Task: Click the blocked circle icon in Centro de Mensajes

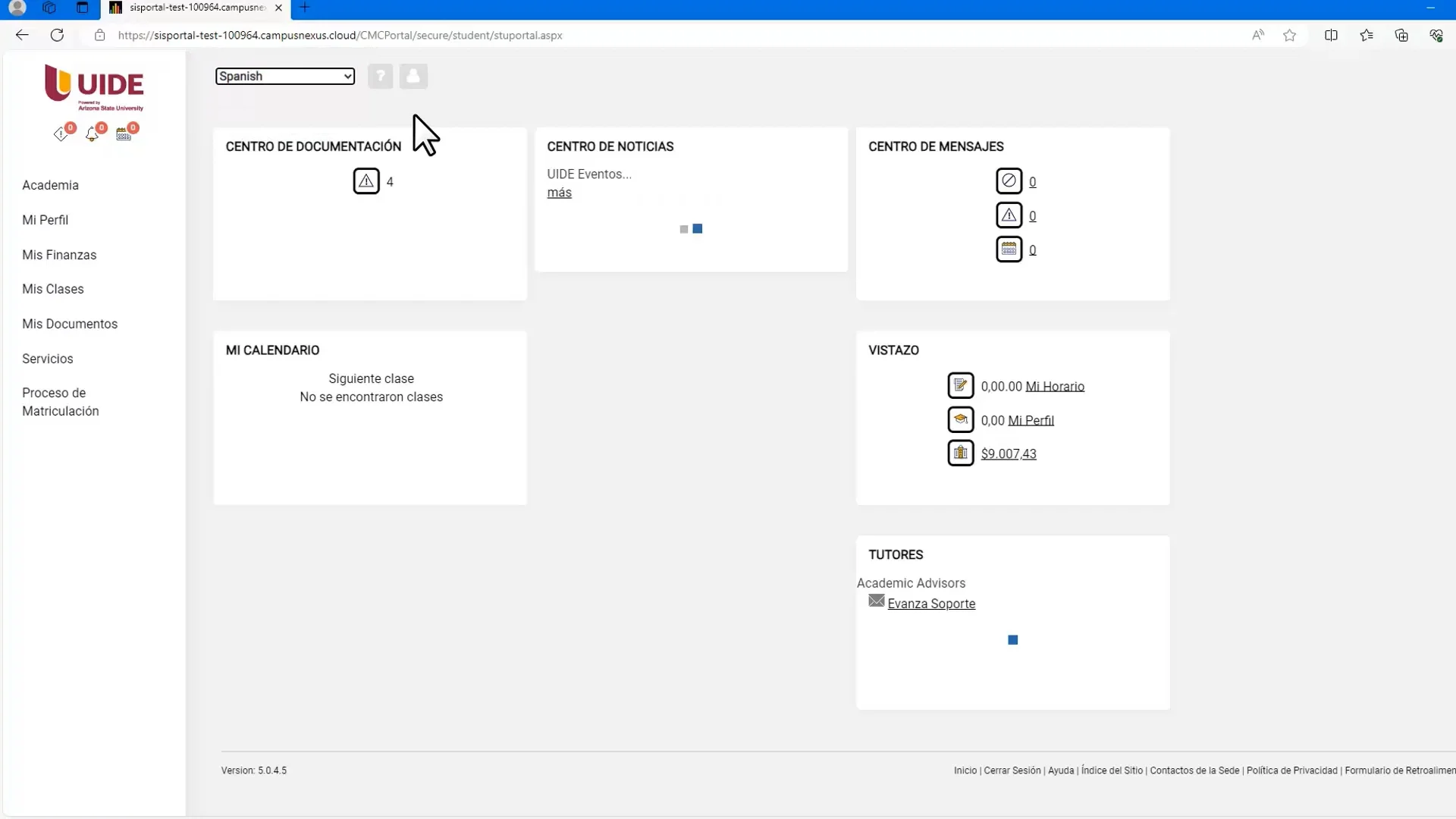Action: tap(1009, 181)
